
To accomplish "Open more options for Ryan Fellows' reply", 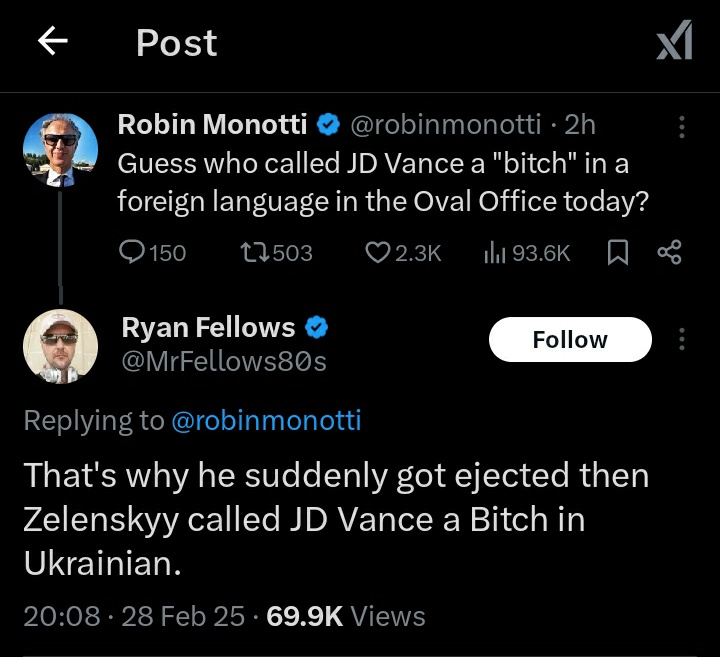I will 682,340.
